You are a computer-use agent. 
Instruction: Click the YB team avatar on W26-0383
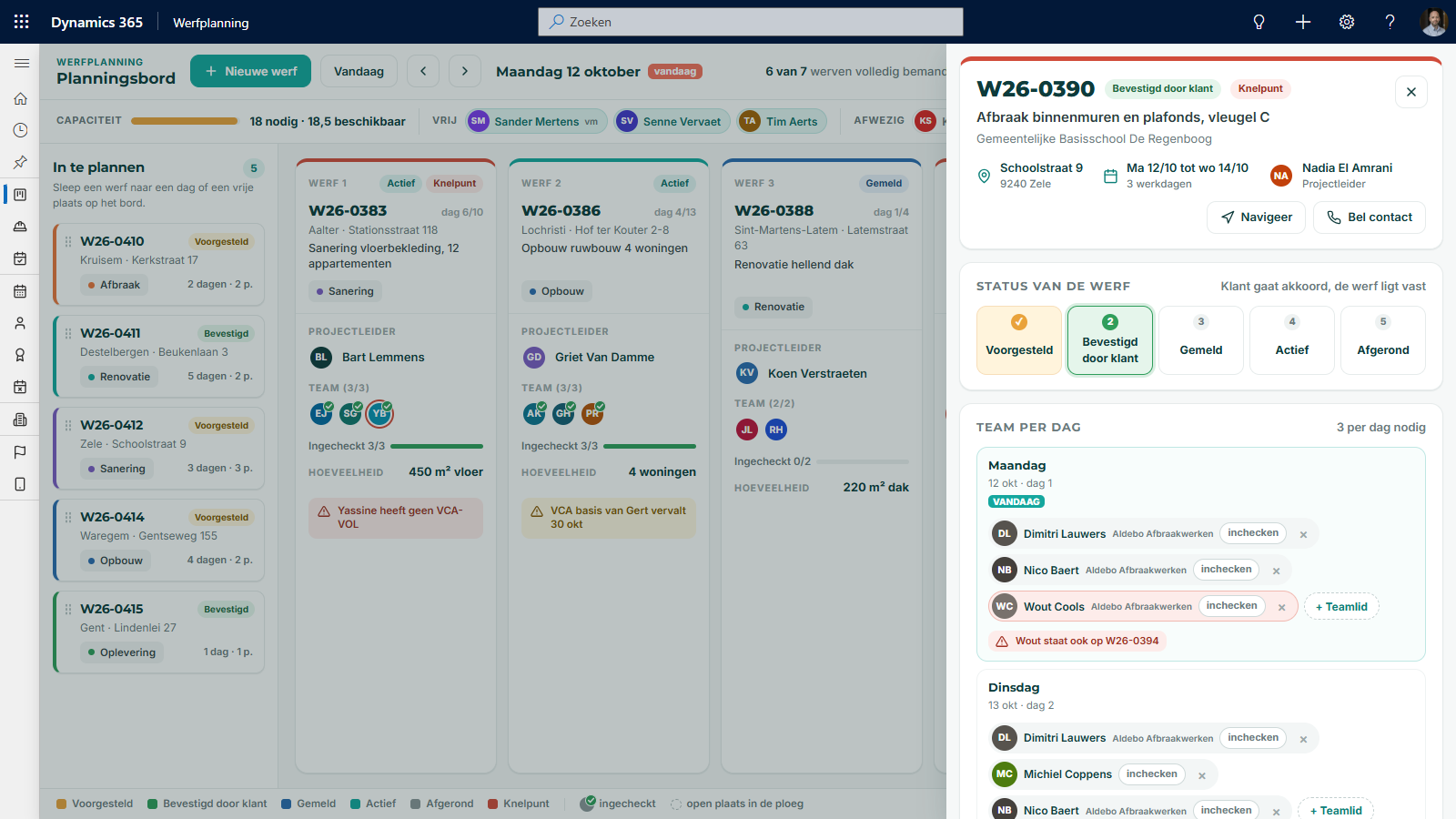pos(379,413)
